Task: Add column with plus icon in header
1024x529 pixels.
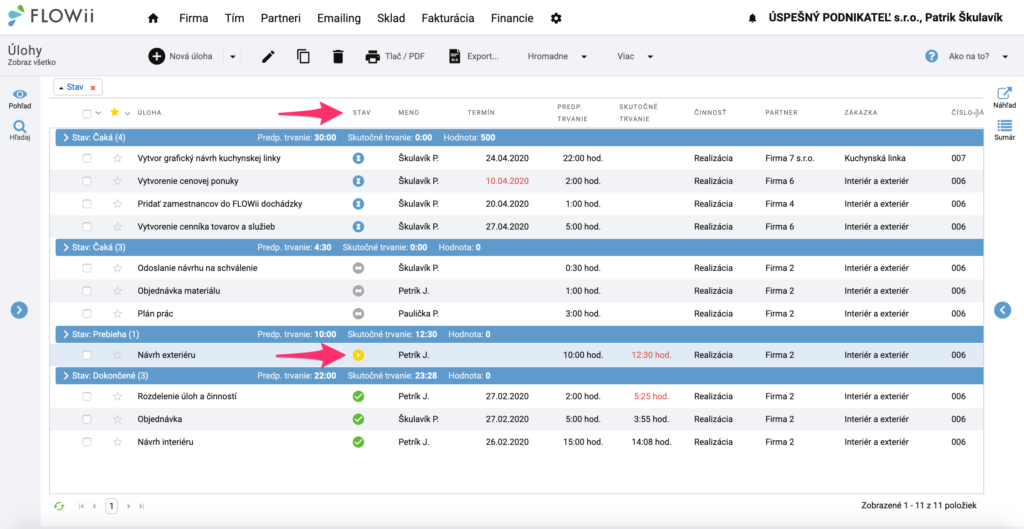Action: [x=978, y=113]
